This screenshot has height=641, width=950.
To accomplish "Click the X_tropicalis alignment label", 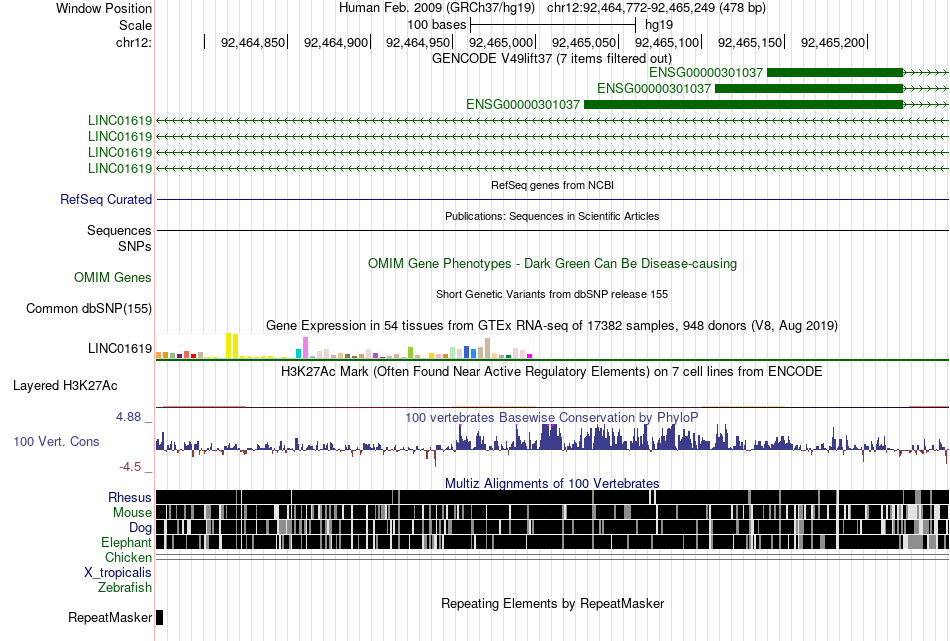I will [118, 573].
